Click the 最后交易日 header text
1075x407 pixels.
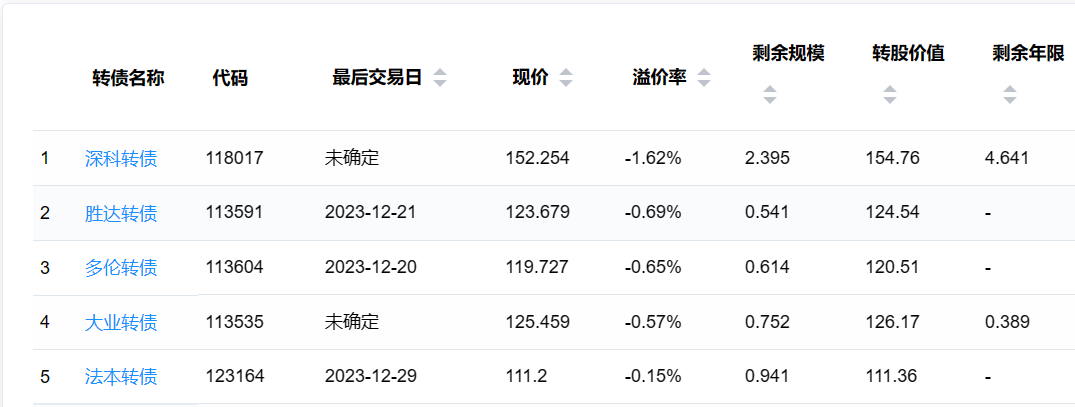click(377, 78)
